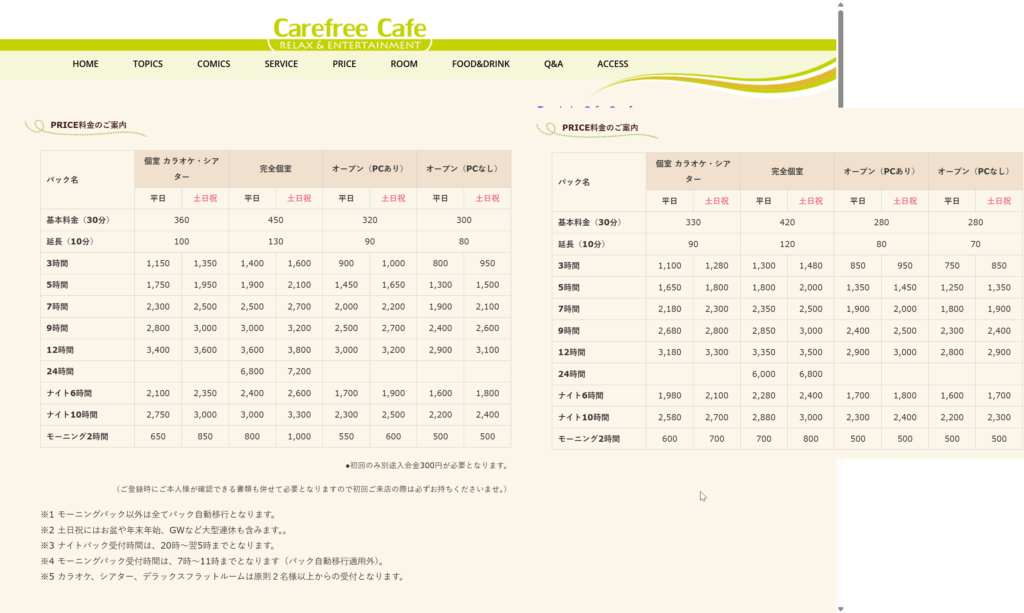Screen dimensions: 1024x613
Task: Go to the TOPICS page
Action: pos(148,64)
